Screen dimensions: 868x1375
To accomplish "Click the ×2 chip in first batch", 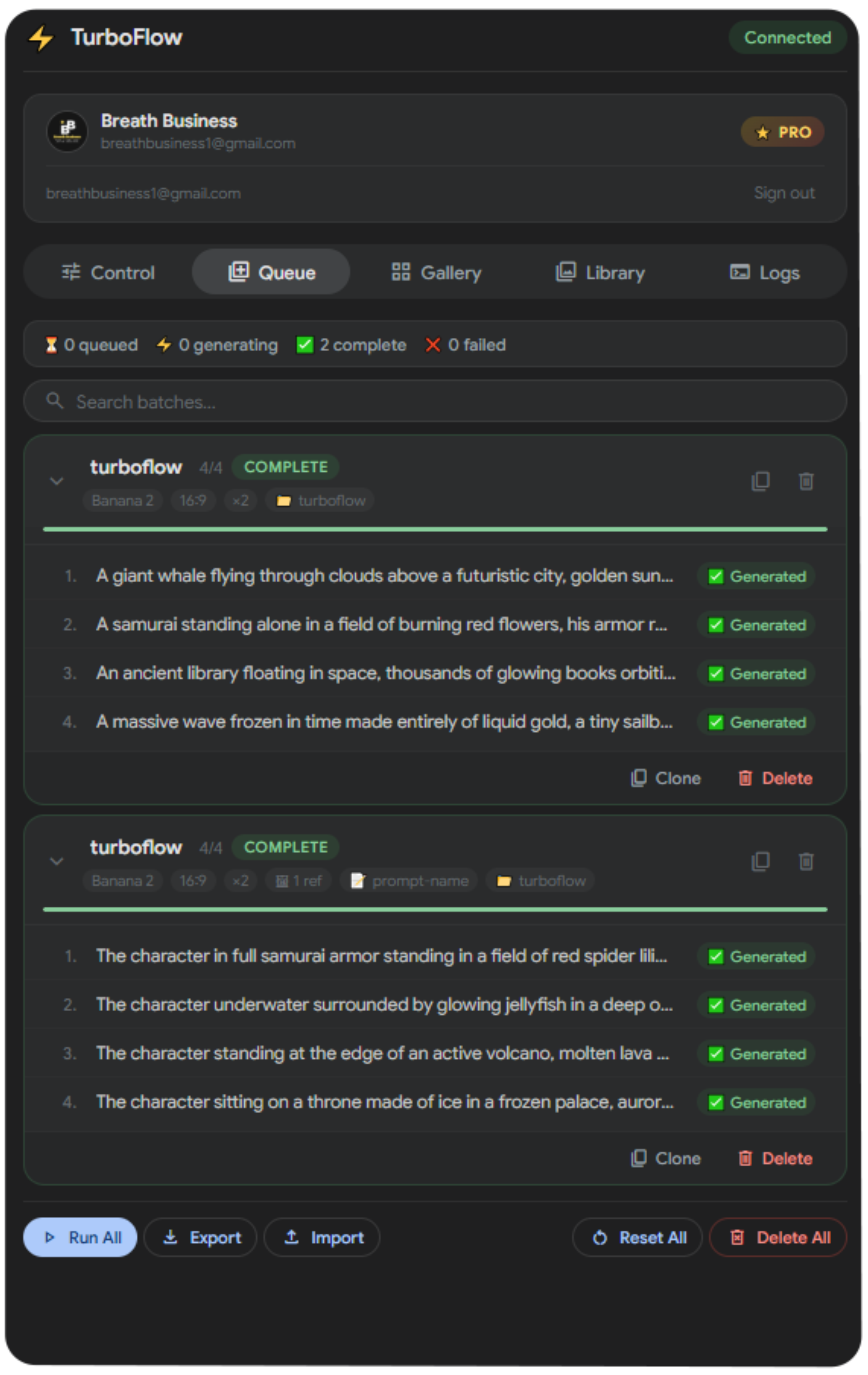I will [x=241, y=501].
